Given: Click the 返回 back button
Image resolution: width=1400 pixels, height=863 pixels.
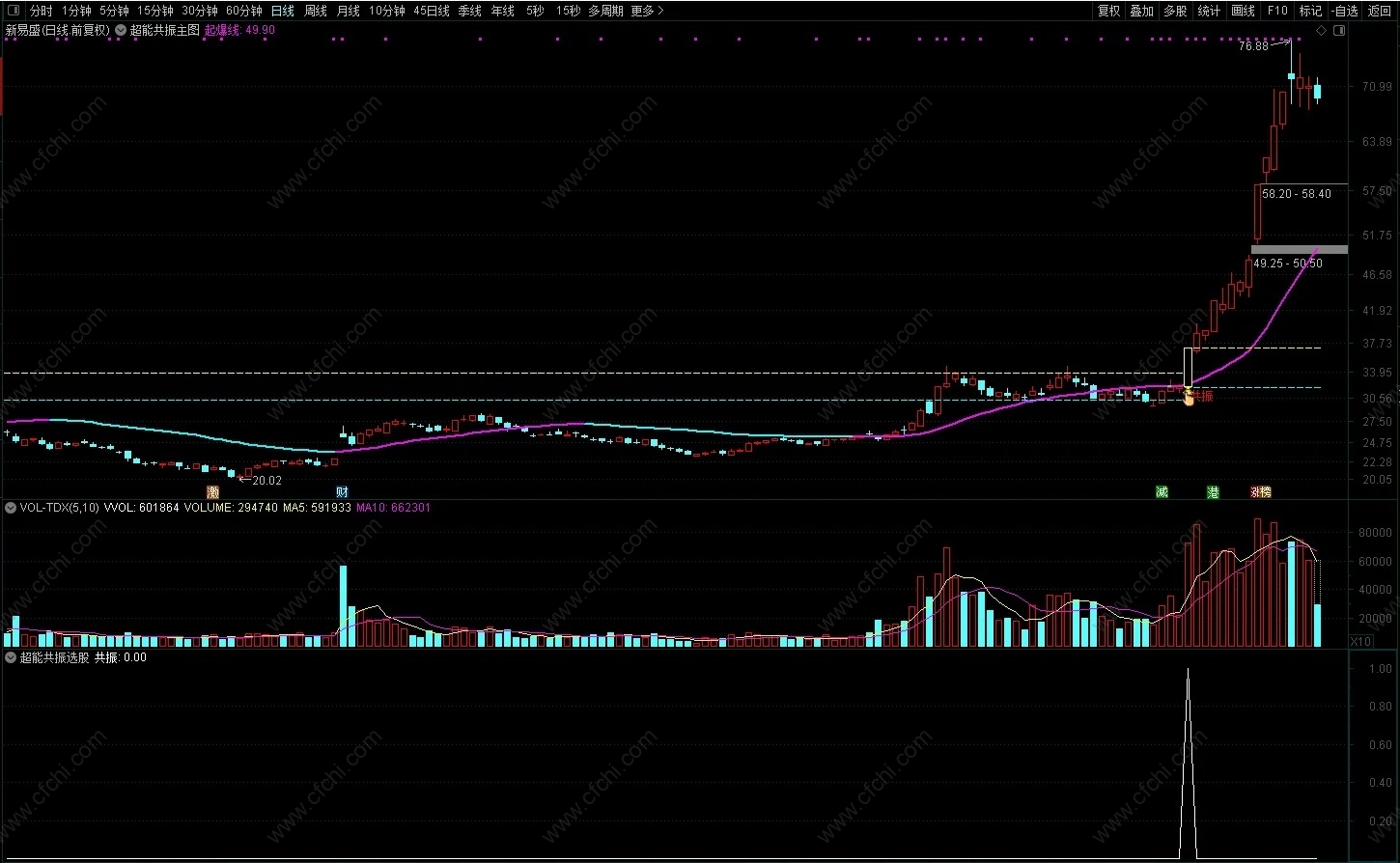Looking at the screenshot, I should [x=1380, y=12].
